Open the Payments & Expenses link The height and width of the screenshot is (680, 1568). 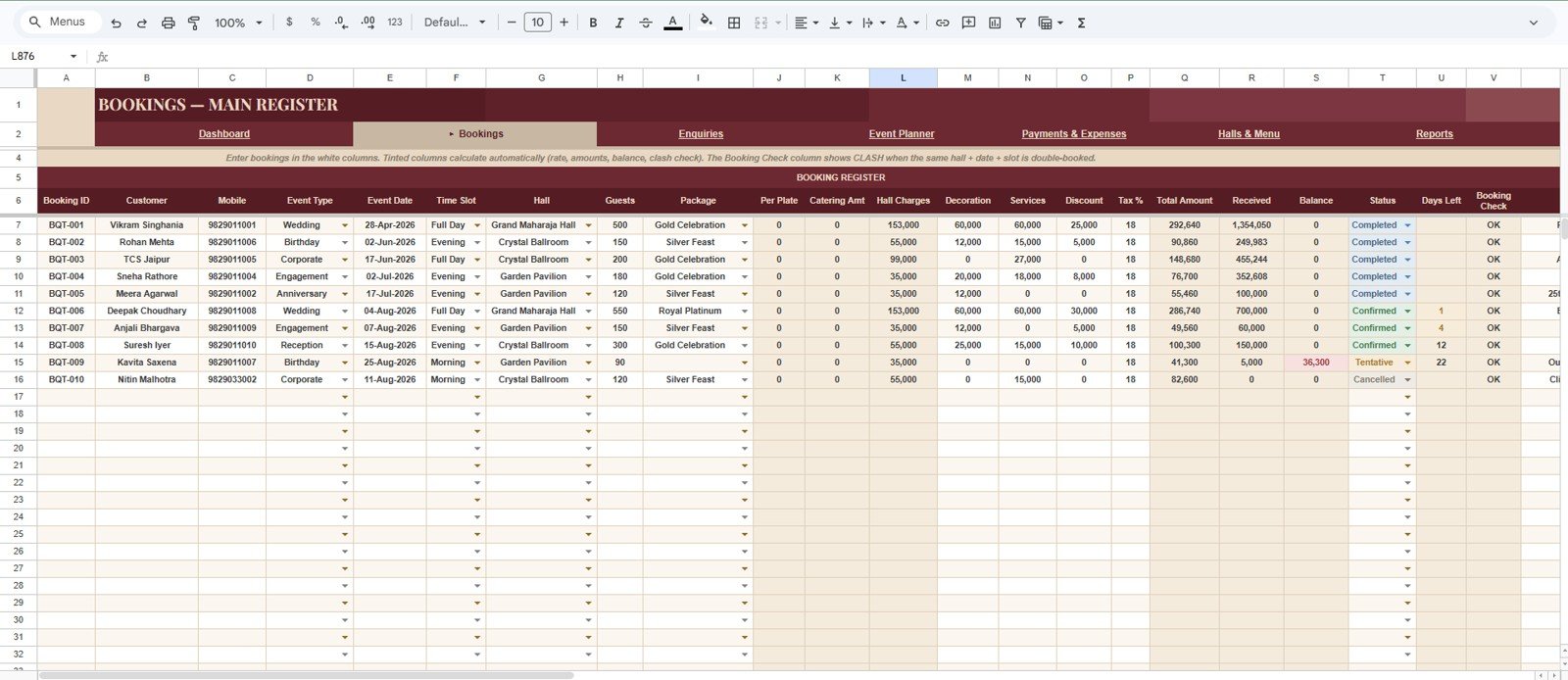(1074, 134)
